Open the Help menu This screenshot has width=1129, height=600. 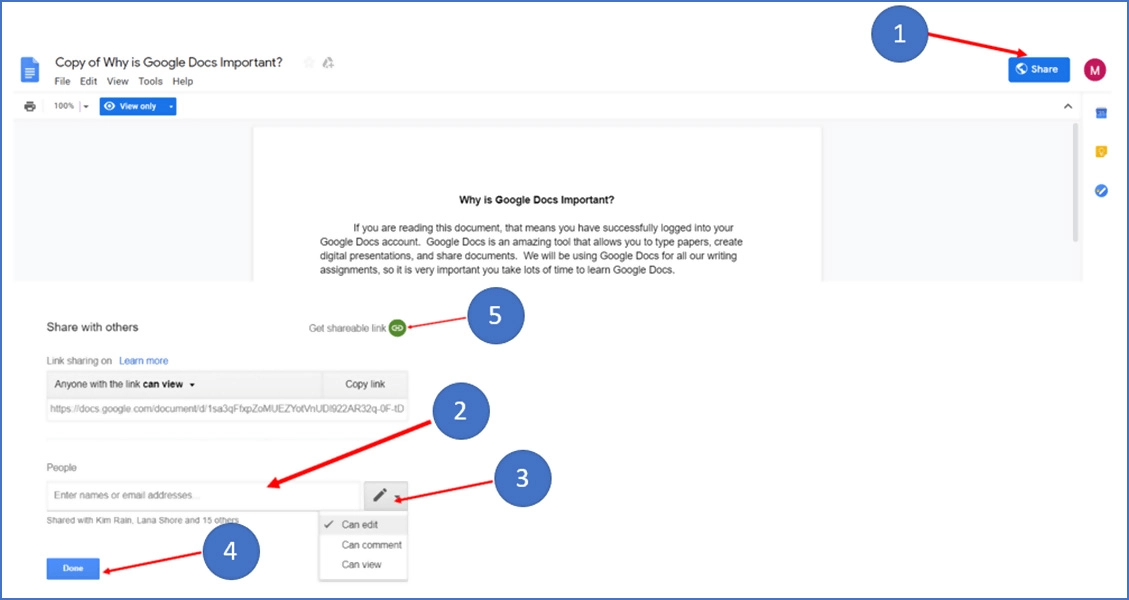click(183, 81)
